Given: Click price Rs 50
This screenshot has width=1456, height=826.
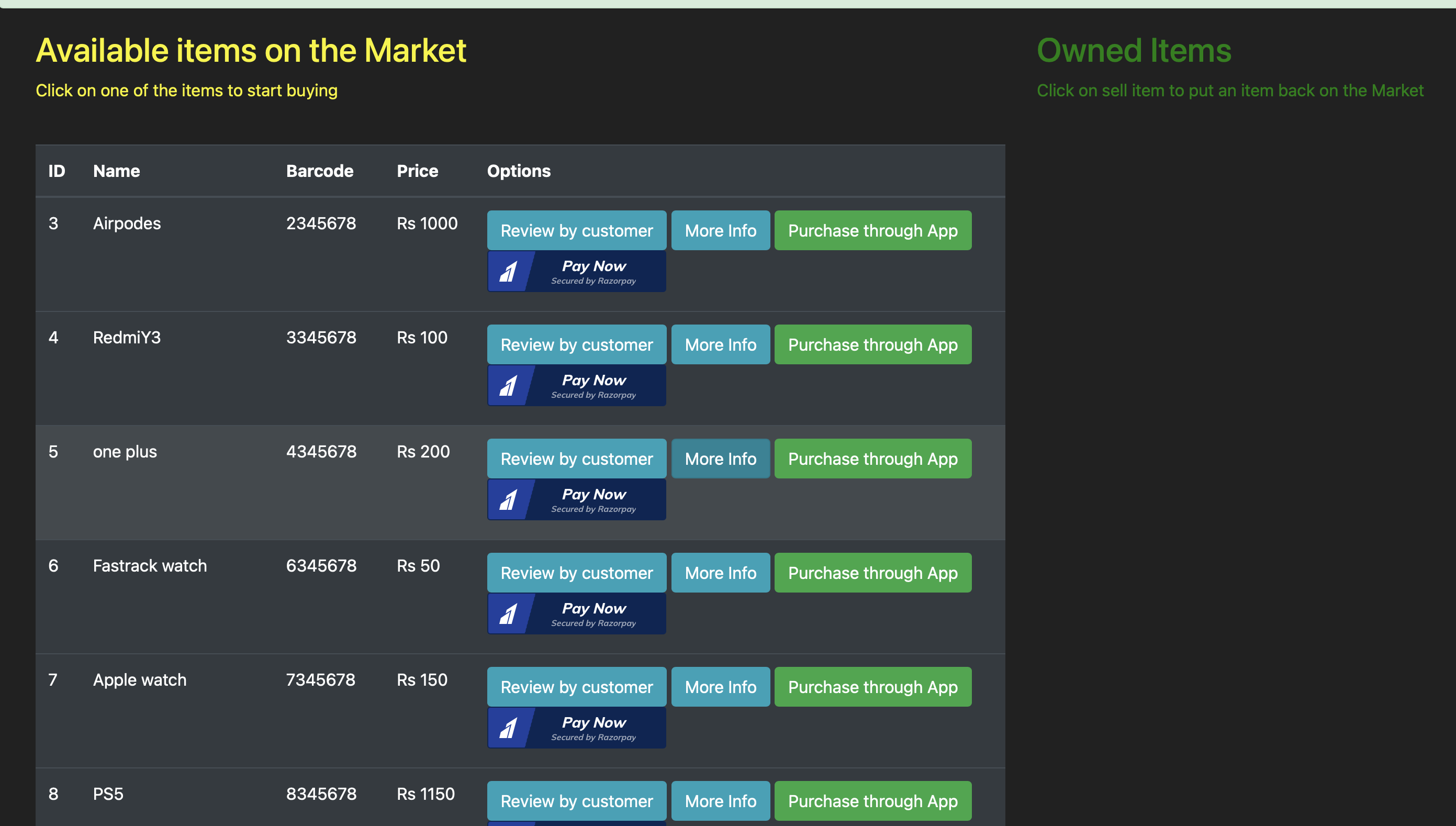Looking at the screenshot, I should click(x=418, y=566).
